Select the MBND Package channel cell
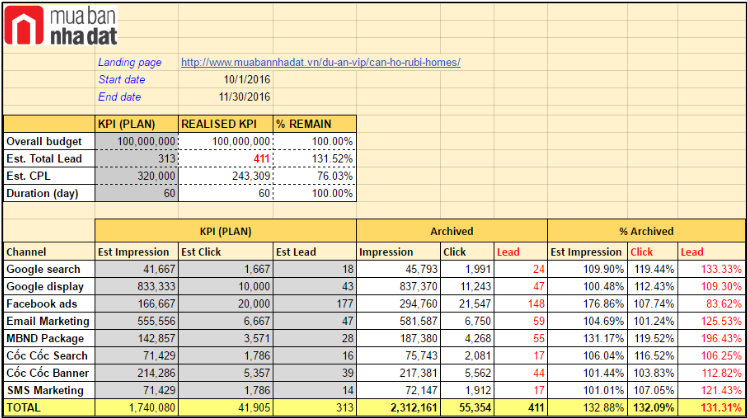747x418 pixels. click(x=45, y=337)
